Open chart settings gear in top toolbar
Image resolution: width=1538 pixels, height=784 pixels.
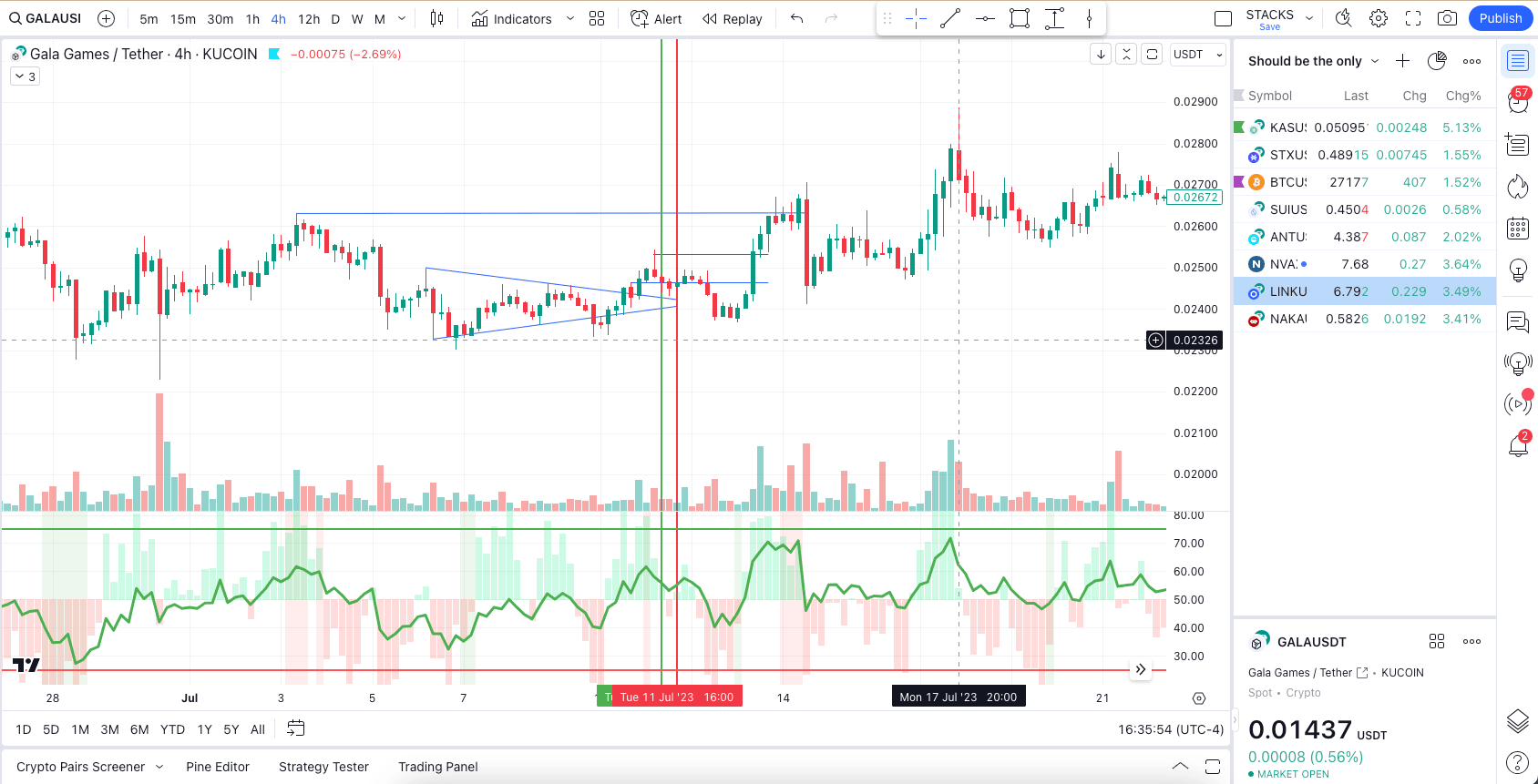click(x=1379, y=18)
